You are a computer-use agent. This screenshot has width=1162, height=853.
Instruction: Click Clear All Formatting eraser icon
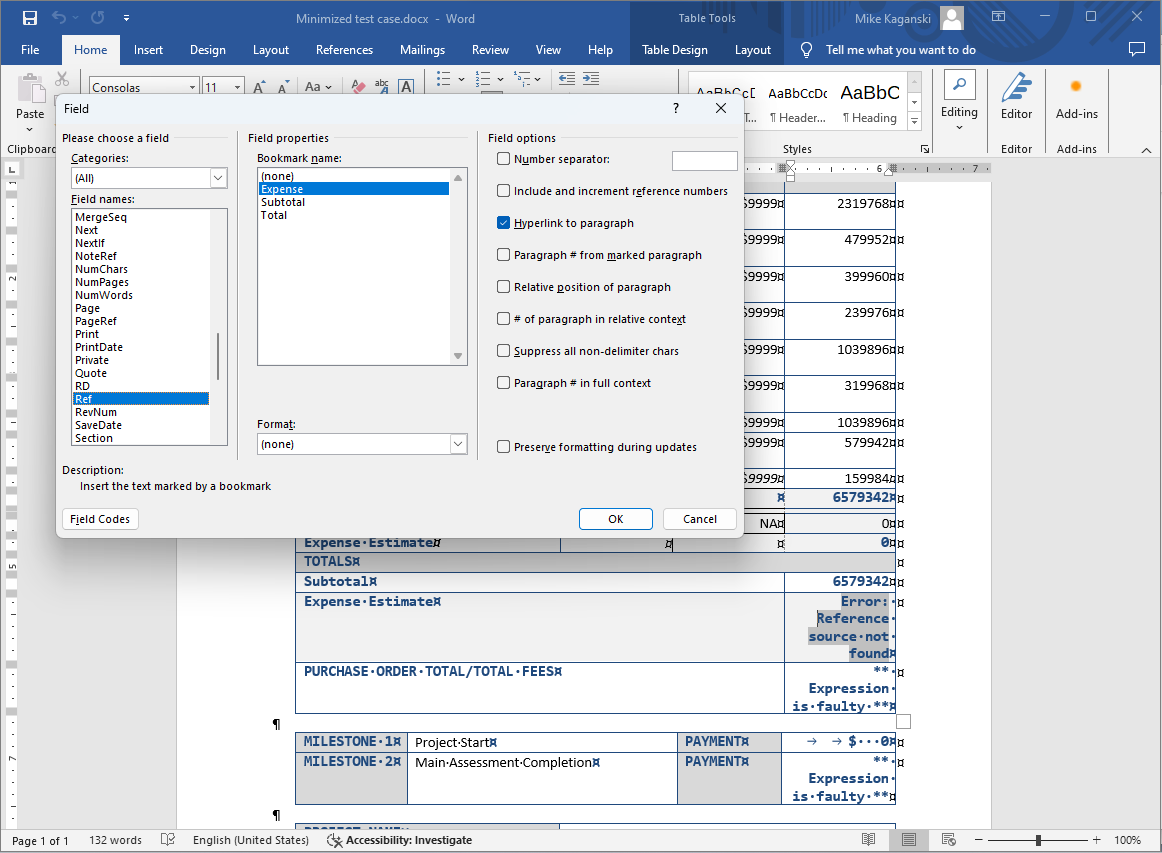pos(358,87)
